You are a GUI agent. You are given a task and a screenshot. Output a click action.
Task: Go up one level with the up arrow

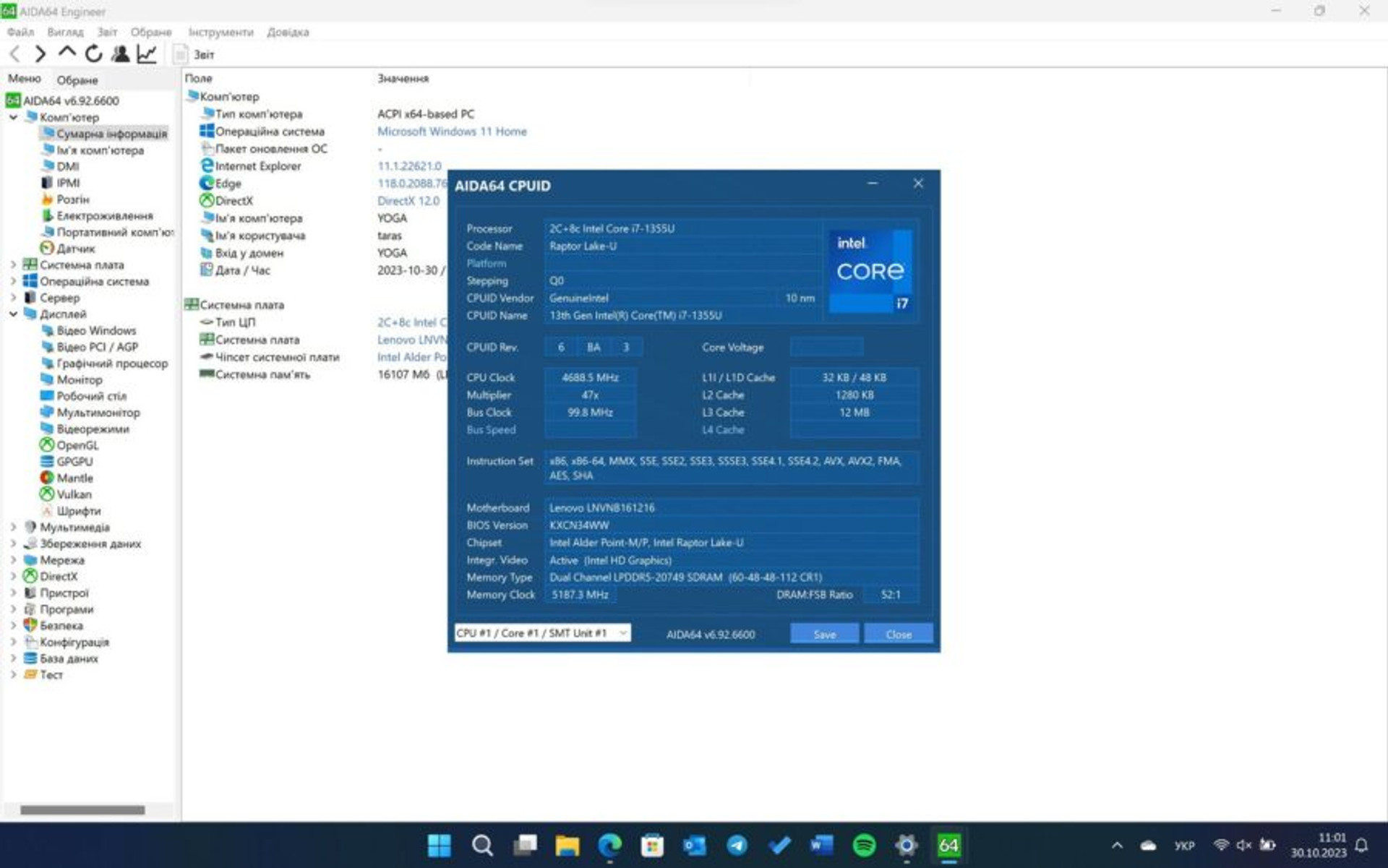point(67,53)
